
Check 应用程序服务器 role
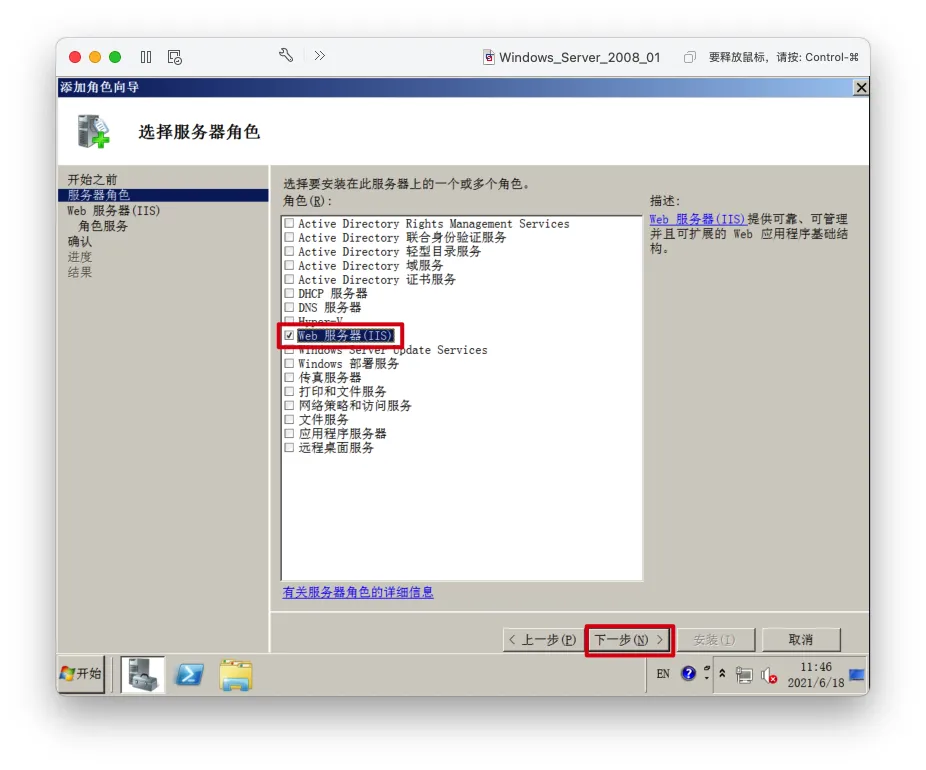point(289,433)
